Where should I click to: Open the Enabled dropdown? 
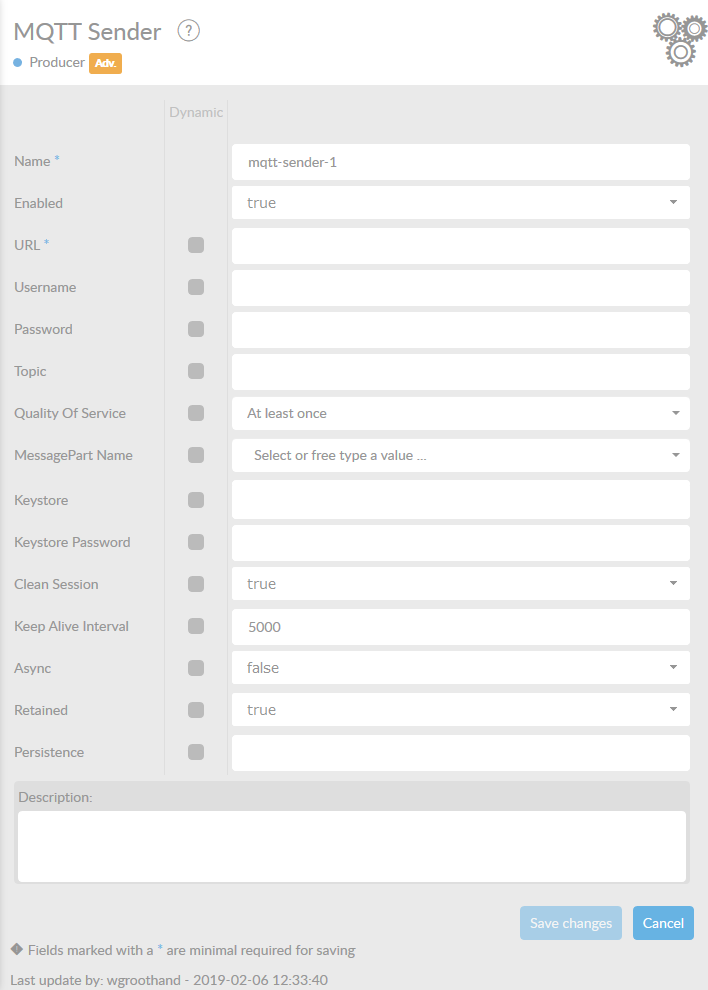point(460,203)
